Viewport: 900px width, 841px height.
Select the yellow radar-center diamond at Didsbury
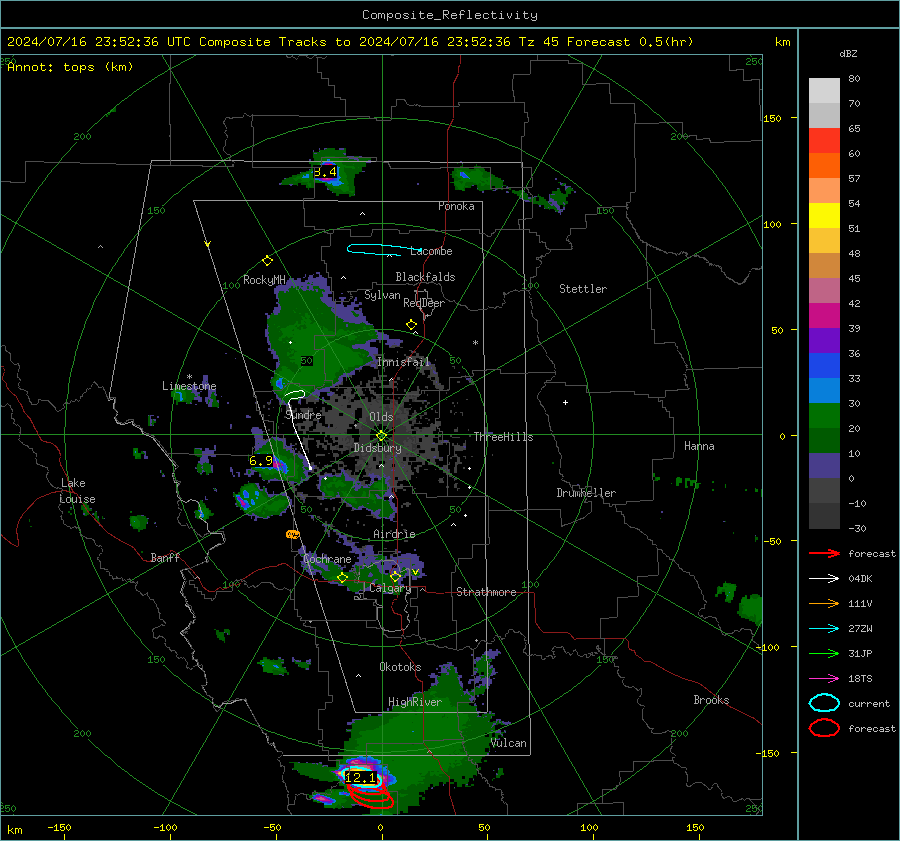(381, 436)
